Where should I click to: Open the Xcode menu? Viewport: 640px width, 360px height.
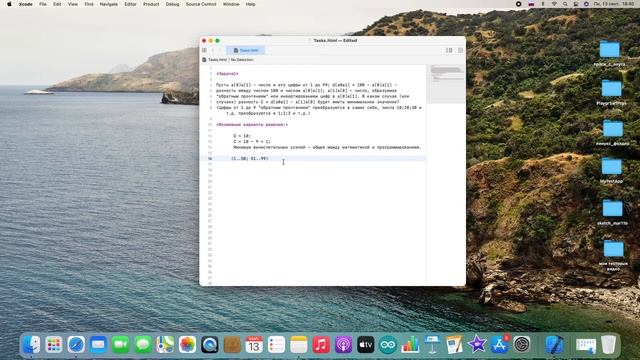25,4
